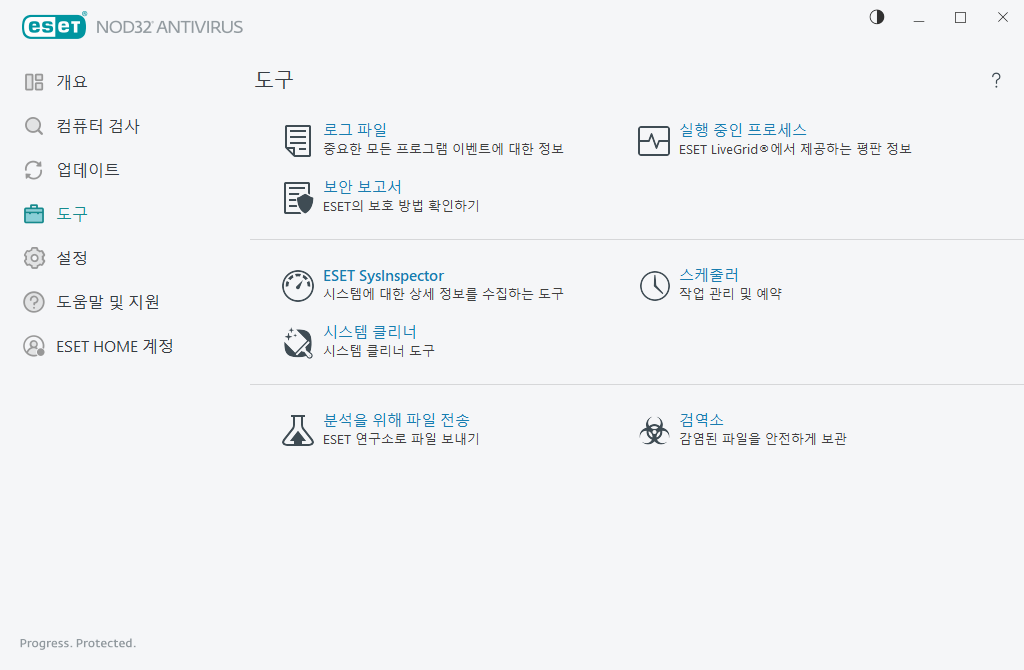
Task: Click text '시스템 클리너 도구'
Action: [x=379, y=351]
